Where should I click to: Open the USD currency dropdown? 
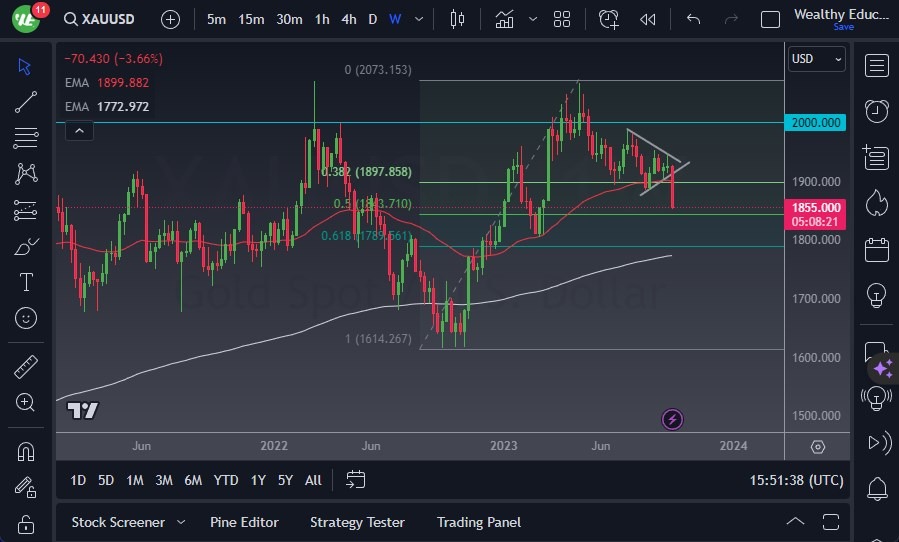pos(817,59)
